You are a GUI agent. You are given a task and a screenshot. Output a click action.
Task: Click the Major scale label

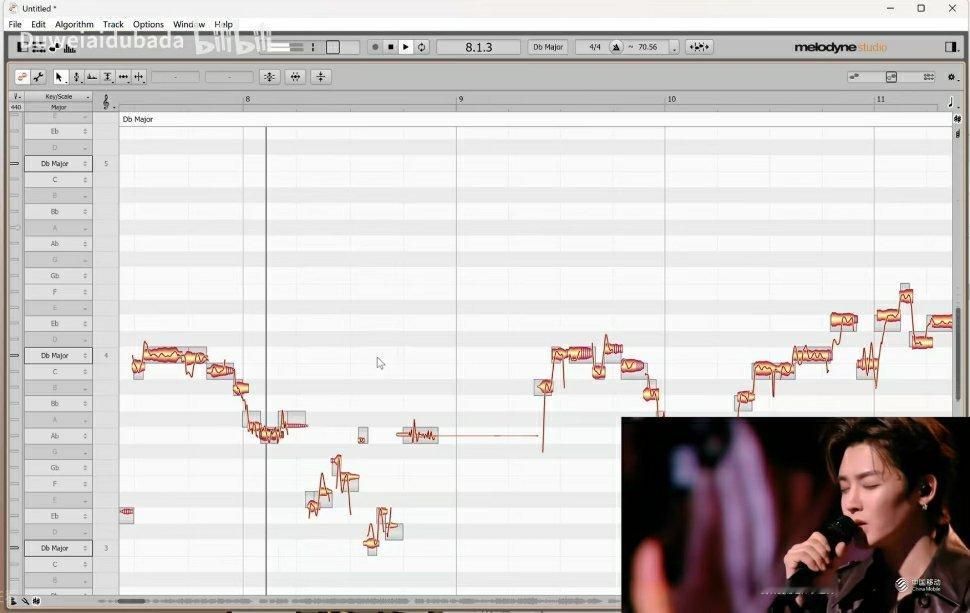[58, 107]
